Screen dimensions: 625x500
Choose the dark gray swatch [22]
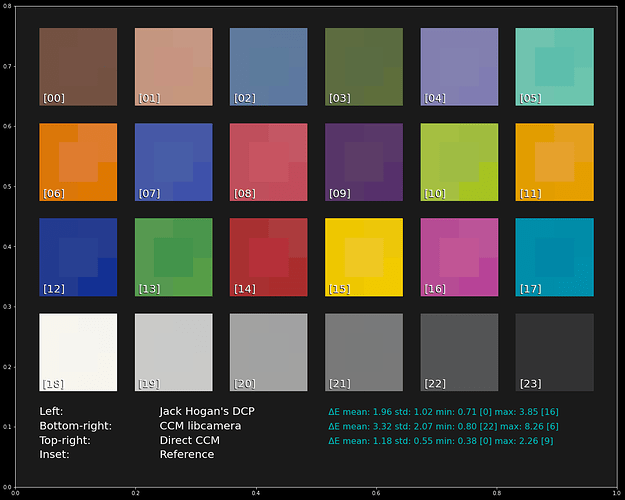(459, 352)
